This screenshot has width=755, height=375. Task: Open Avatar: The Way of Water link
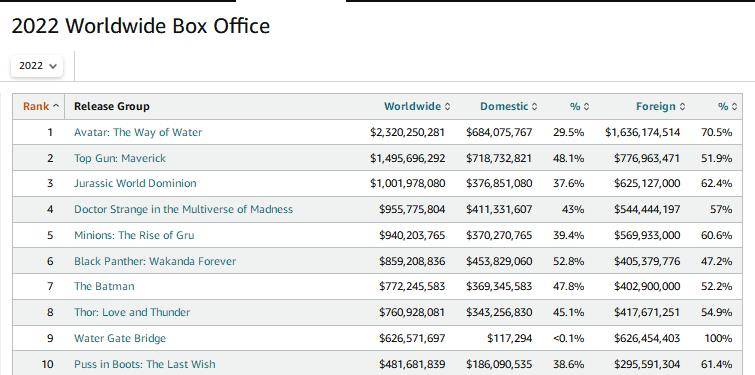pyautogui.click(x=138, y=132)
